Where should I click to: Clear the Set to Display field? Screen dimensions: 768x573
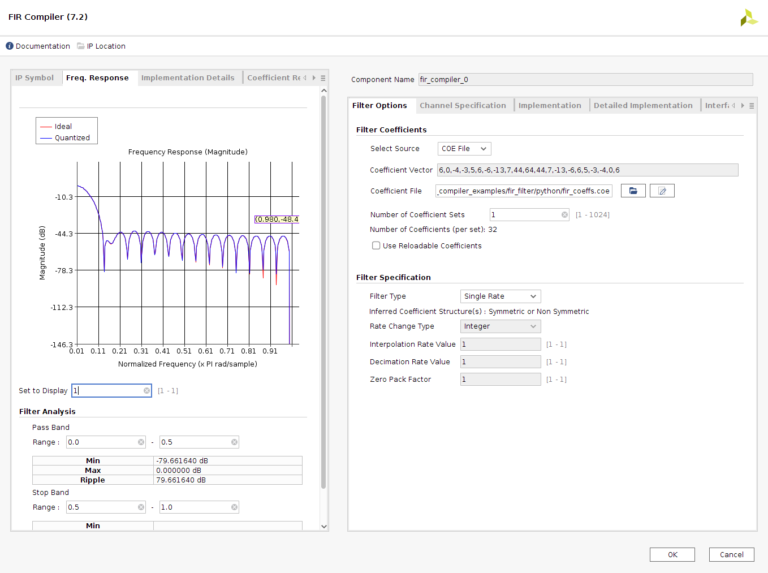(146, 390)
